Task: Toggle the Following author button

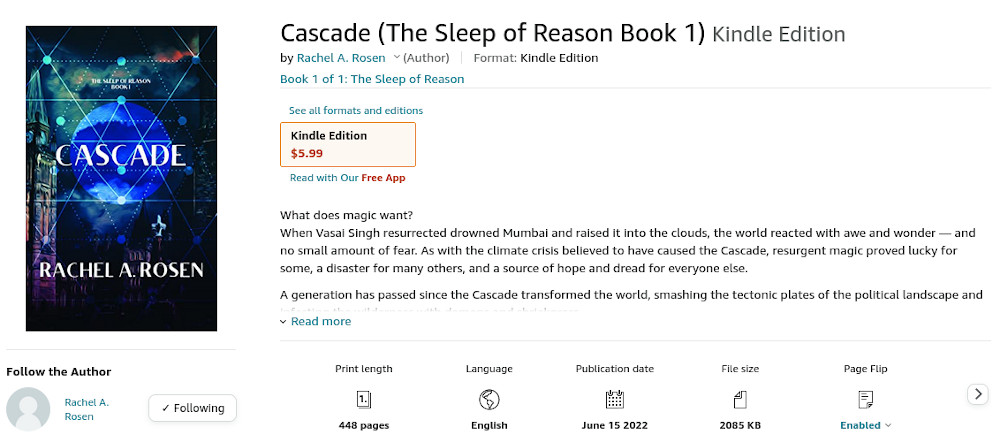Action: [x=193, y=408]
